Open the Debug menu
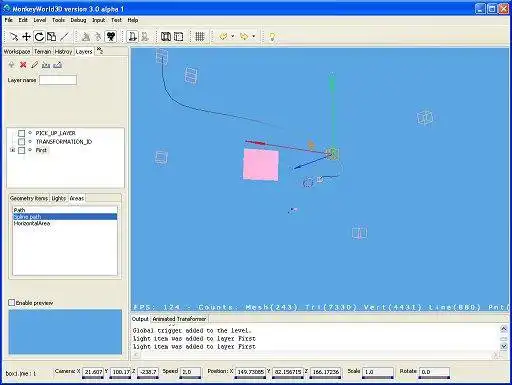512x385 pixels. point(78,20)
